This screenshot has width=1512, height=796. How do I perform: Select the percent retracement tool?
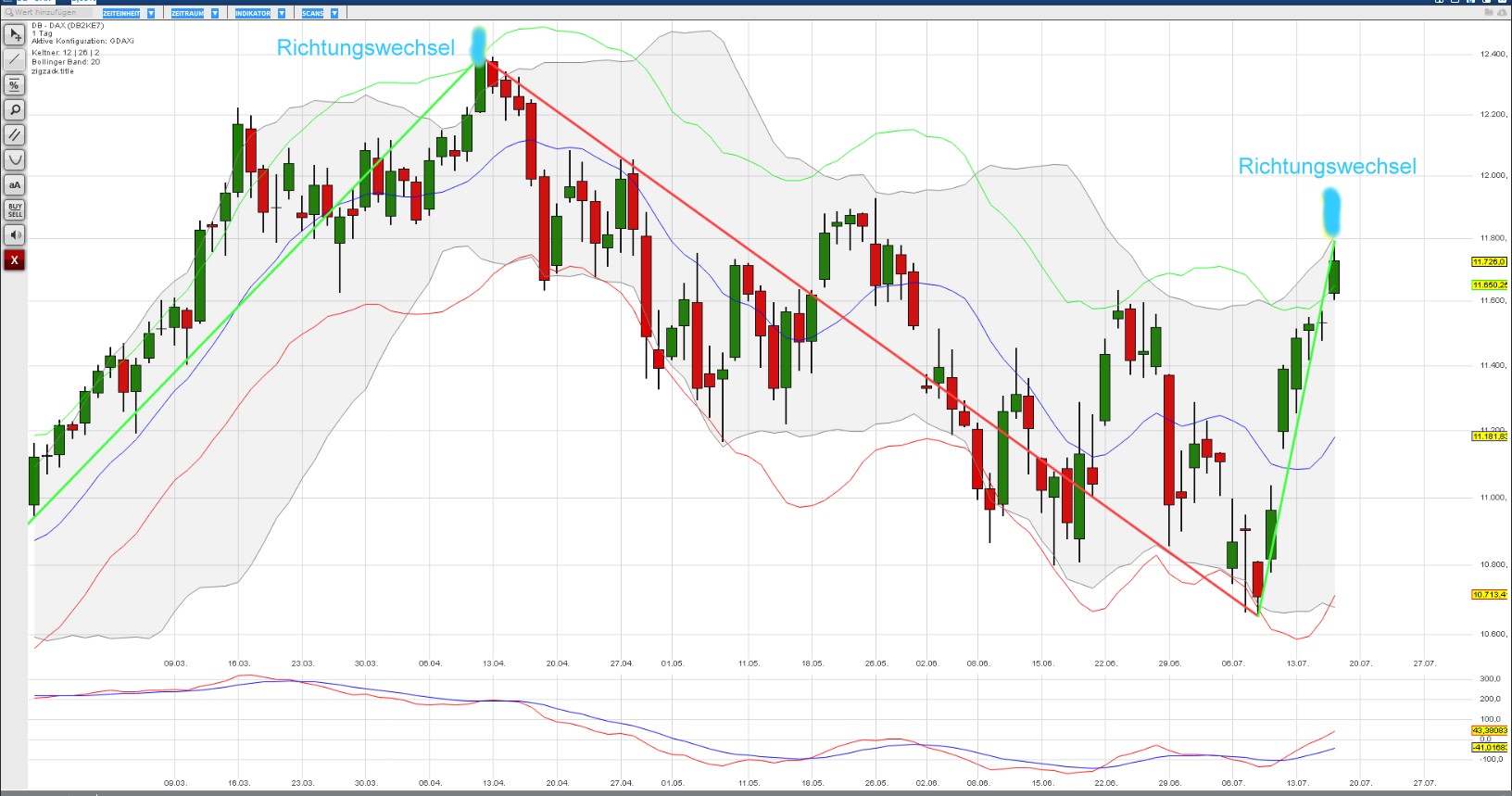pyautogui.click(x=15, y=85)
